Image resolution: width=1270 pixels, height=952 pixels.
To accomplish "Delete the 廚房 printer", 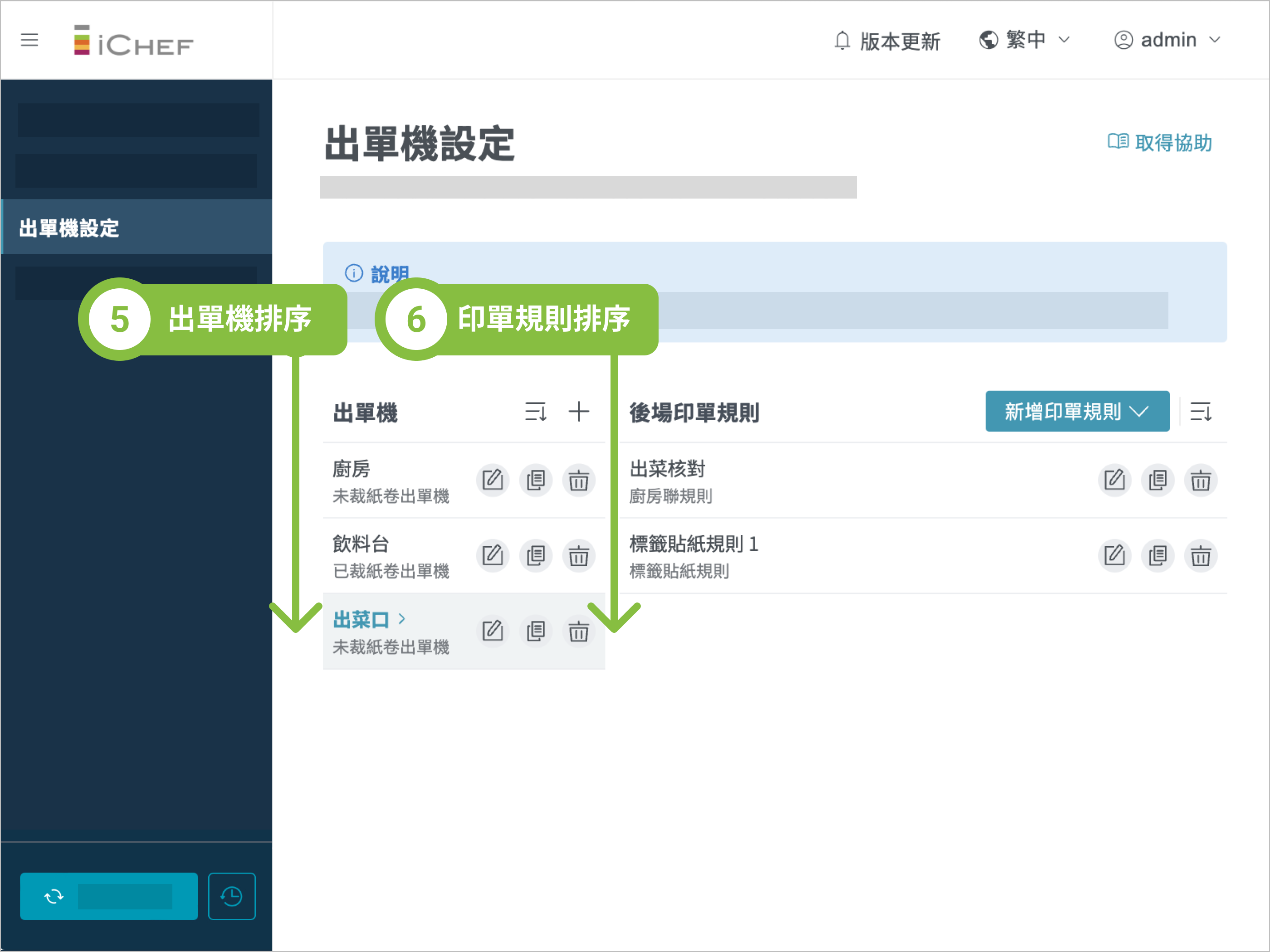I will tap(579, 480).
